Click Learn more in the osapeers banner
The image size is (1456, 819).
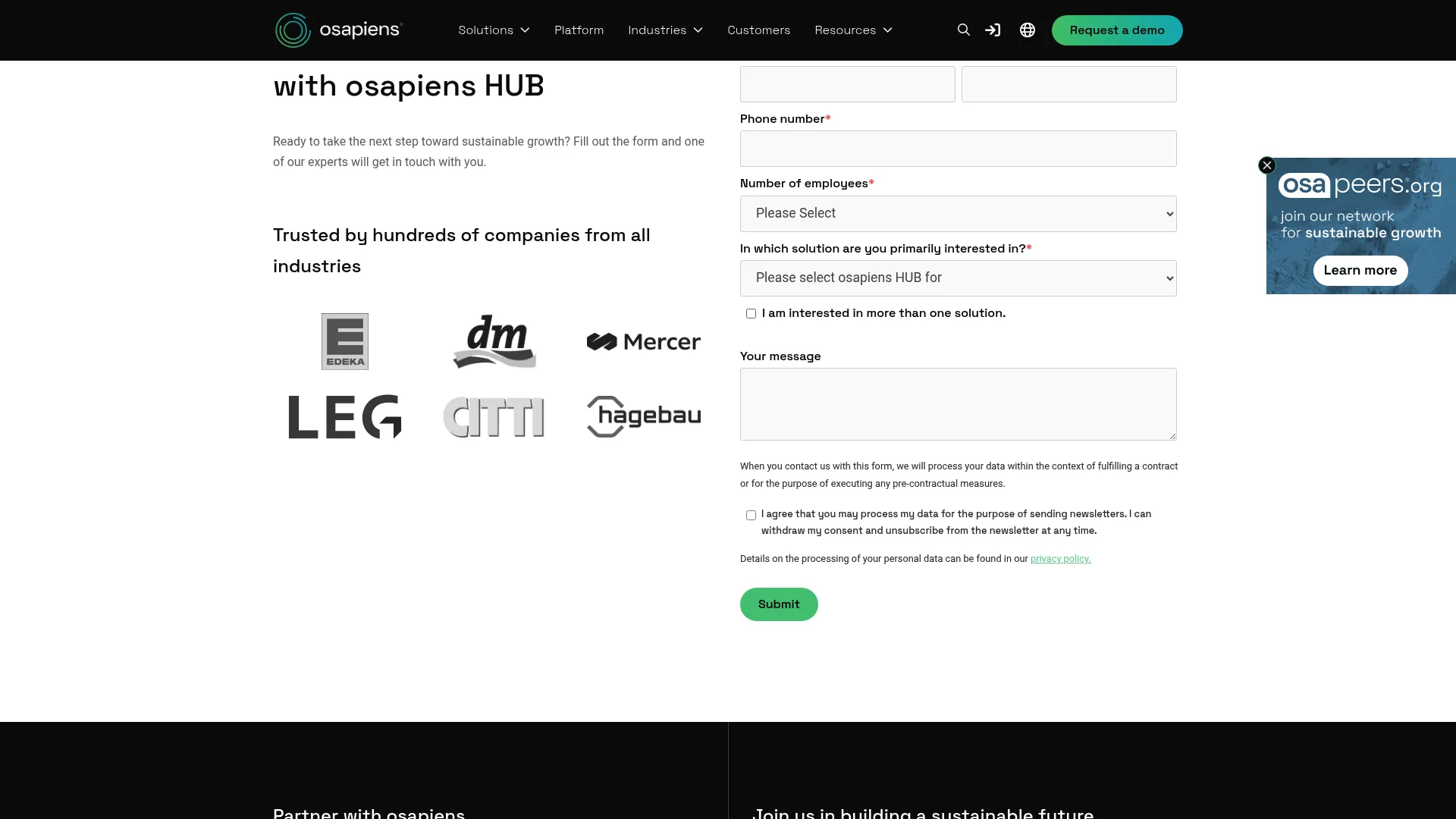(x=1360, y=271)
